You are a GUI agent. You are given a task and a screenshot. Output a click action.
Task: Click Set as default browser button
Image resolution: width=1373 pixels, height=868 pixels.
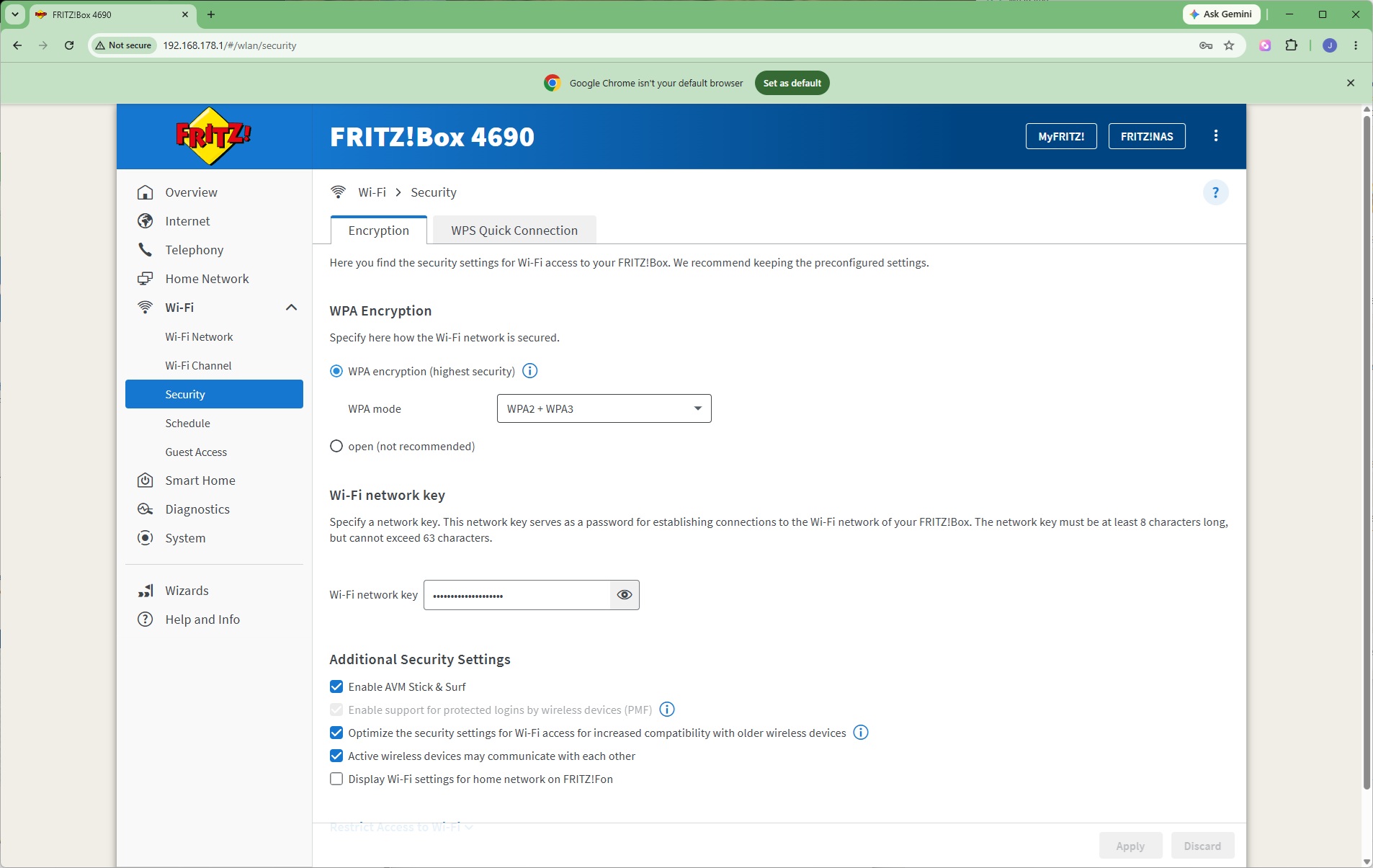[x=792, y=83]
